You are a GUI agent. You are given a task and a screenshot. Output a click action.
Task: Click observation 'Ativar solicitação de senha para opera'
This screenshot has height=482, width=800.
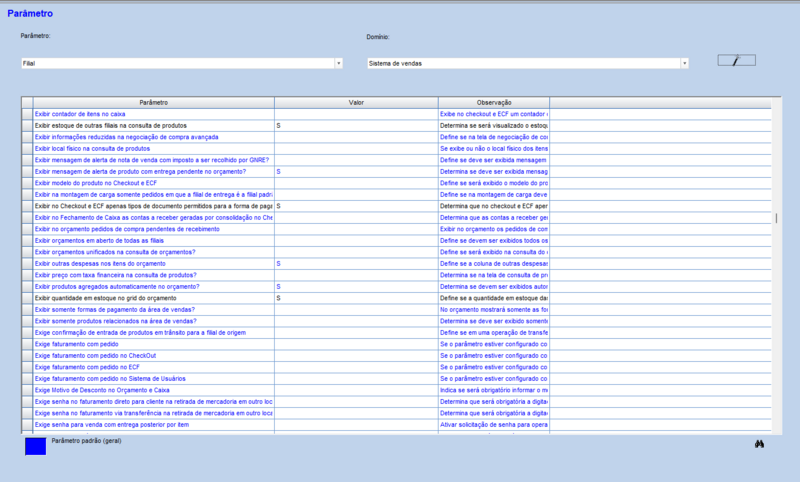pyautogui.click(x=494, y=424)
